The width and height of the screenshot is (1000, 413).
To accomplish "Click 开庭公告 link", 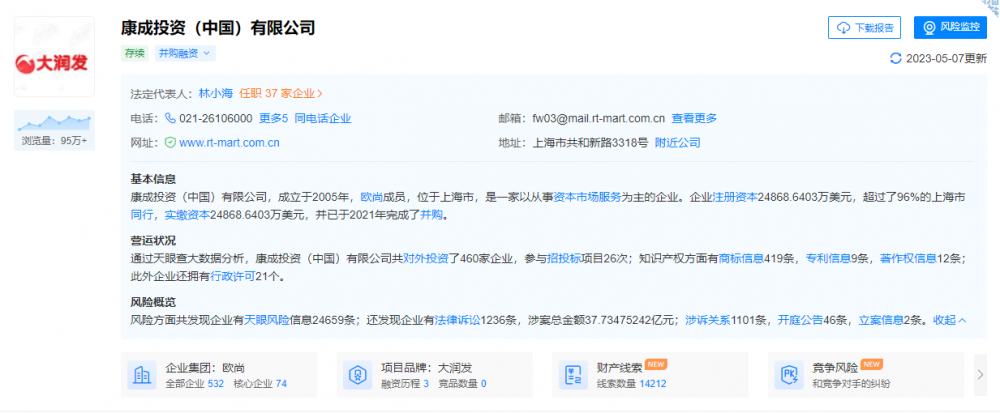I will click(x=799, y=320).
